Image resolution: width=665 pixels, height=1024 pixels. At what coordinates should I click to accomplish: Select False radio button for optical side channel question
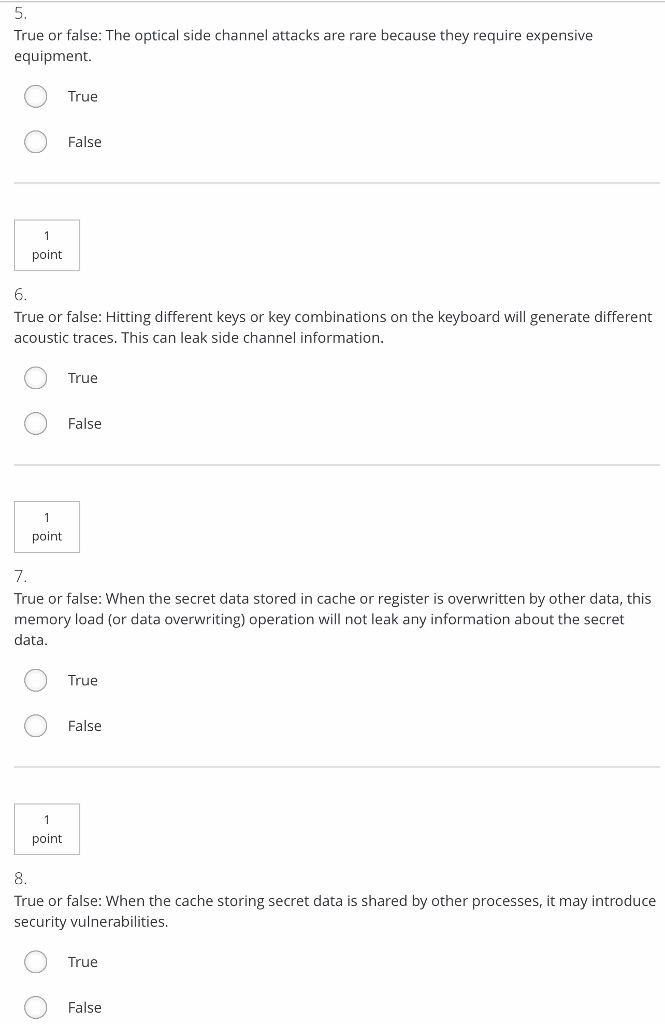pyautogui.click(x=36, y=142)
